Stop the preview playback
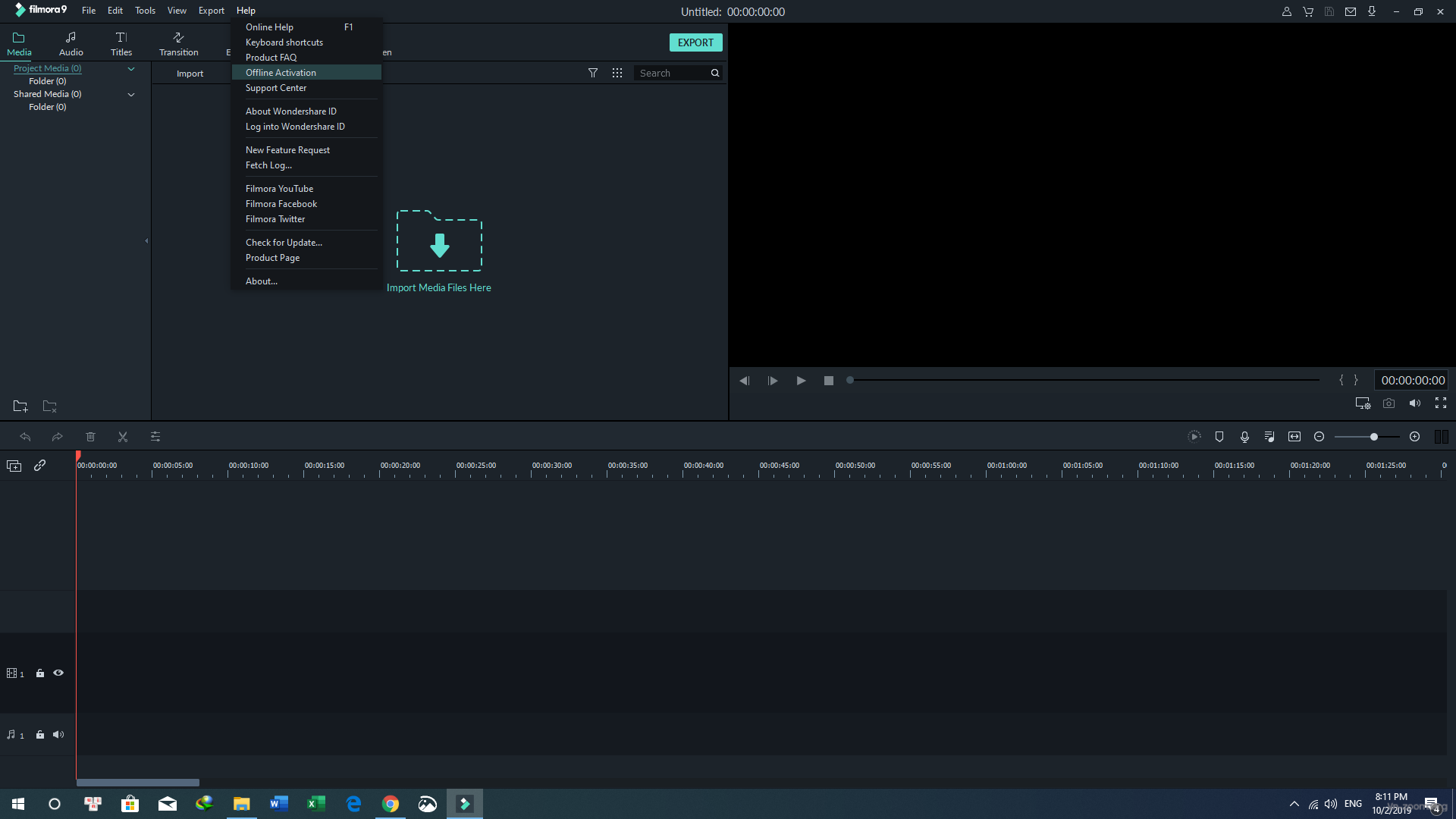This screenshot has height=819, width=1456. point(829,381)
